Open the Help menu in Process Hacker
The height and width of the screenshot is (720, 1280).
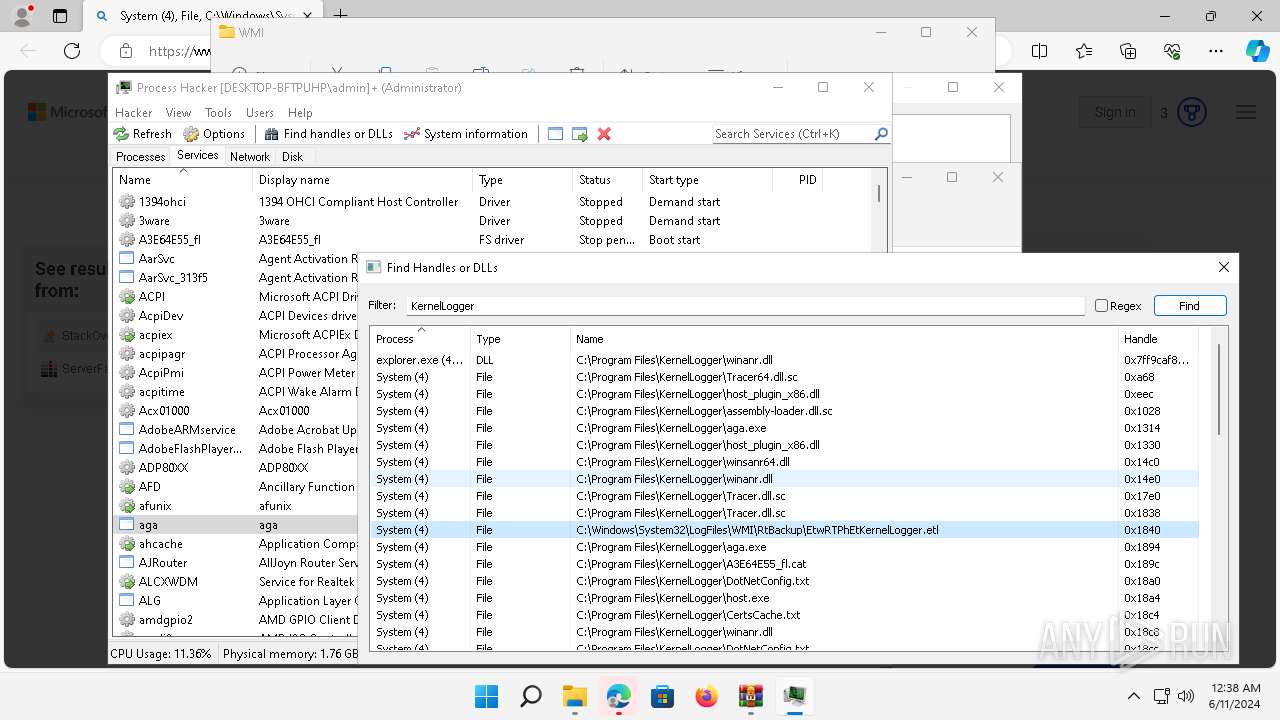click(x=300, y=113)
